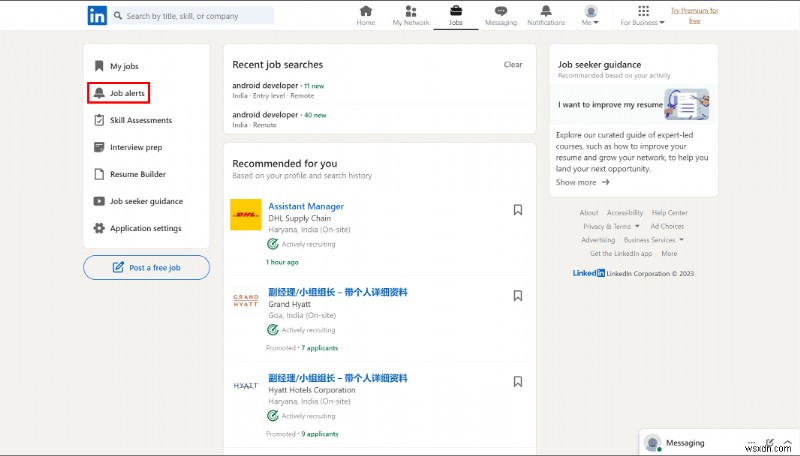Click the resume guidance illustration
Image resolution: width=800 pixels, height=456 pixels.
click(687, 104)
